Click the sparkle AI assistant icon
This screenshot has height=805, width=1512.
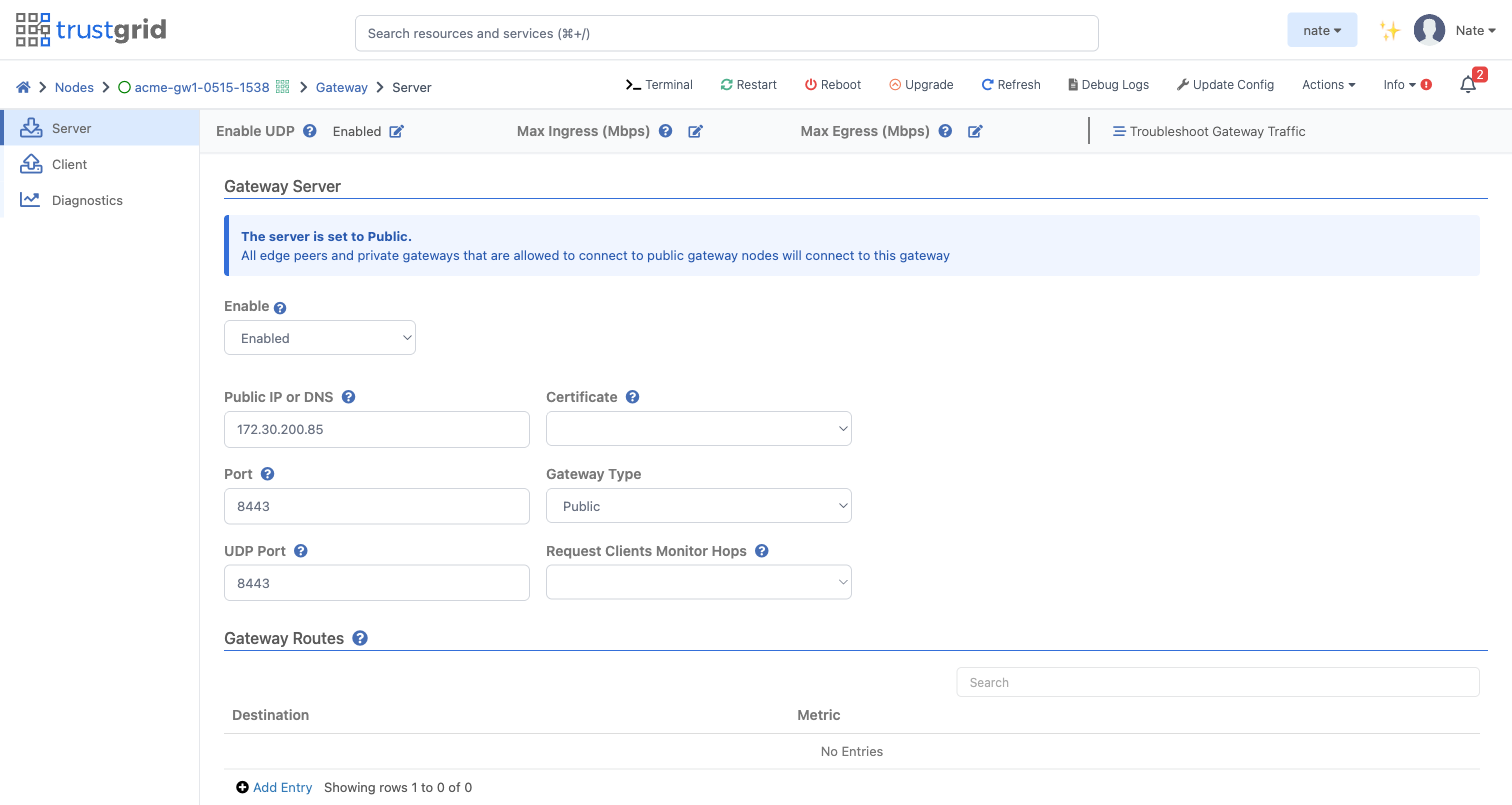tap(1389, 31)
